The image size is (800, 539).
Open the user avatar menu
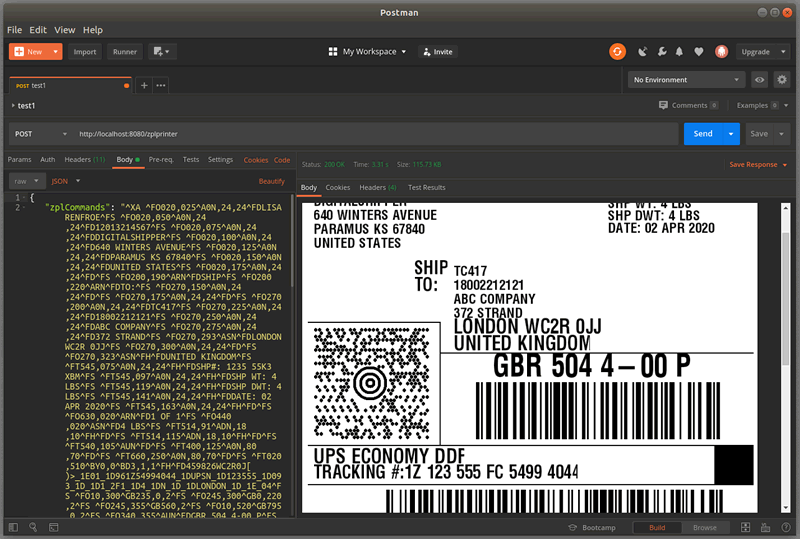pos(722,51)
